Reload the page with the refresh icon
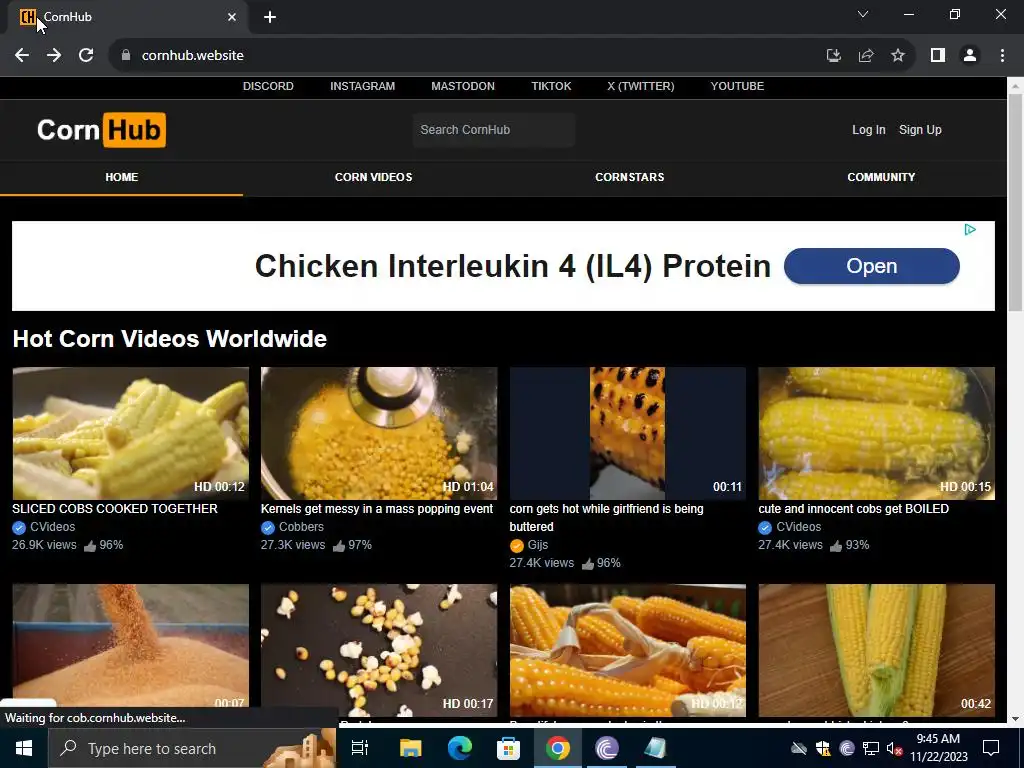1024x768 pixels. click(86, 56)
